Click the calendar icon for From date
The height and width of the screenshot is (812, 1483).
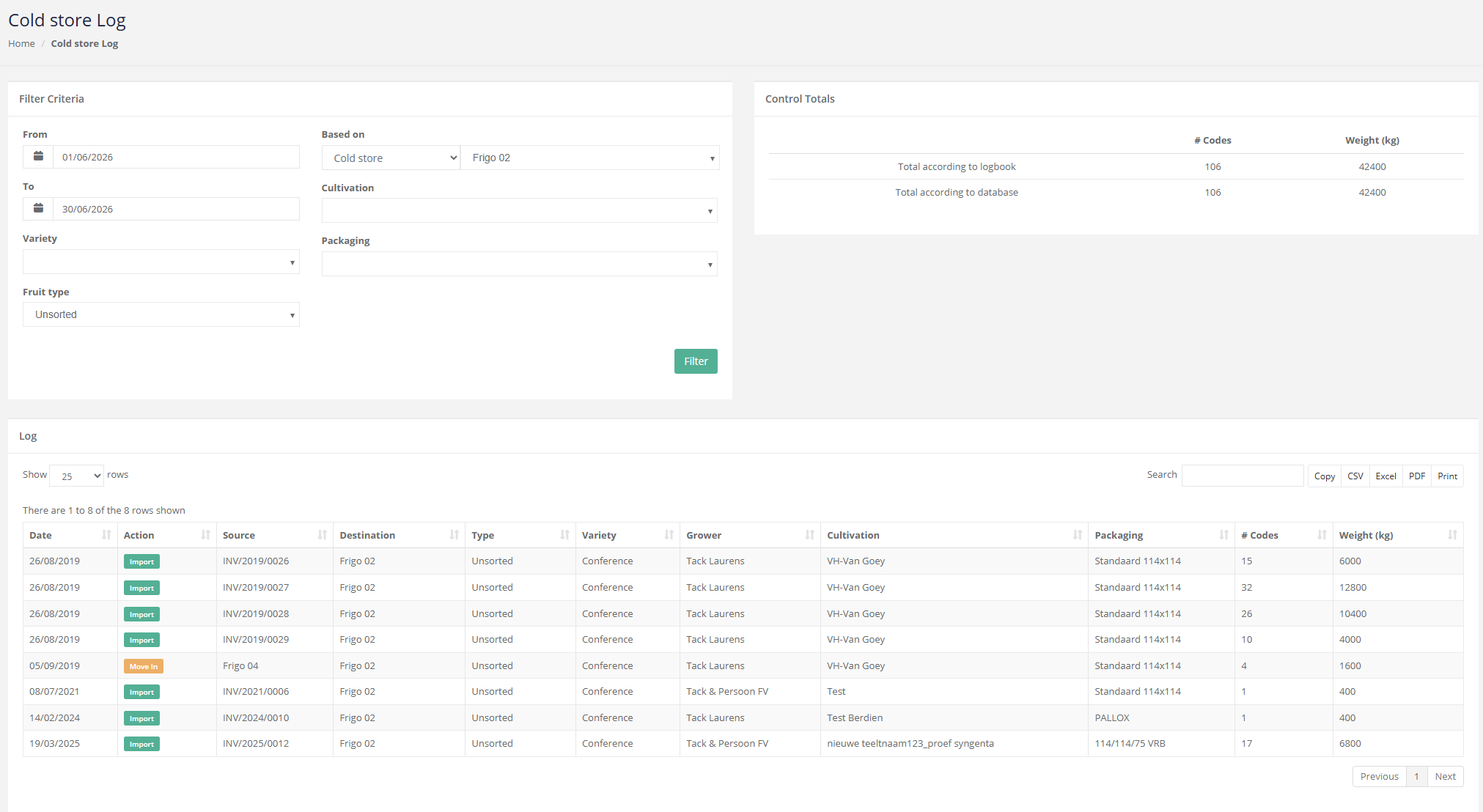38,157
